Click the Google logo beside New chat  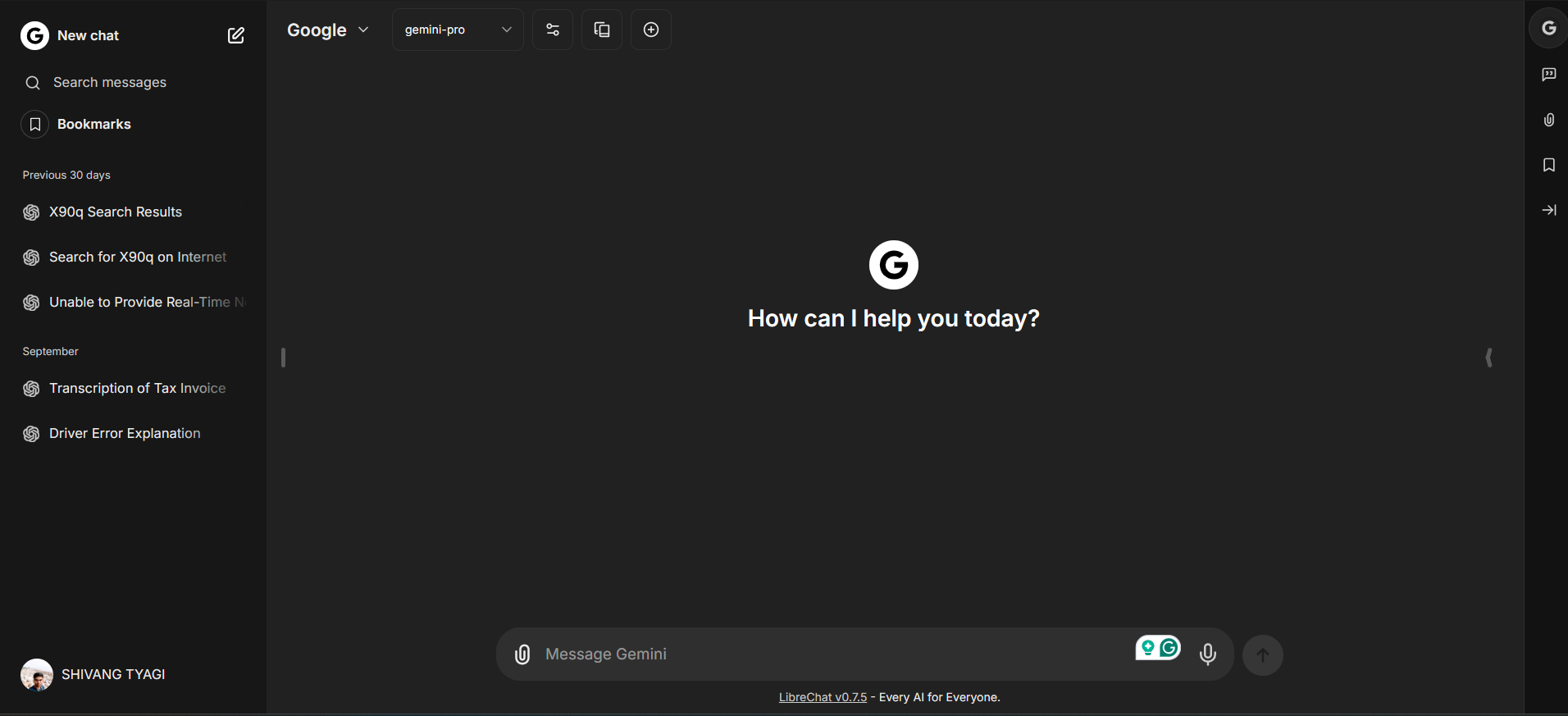34,35
